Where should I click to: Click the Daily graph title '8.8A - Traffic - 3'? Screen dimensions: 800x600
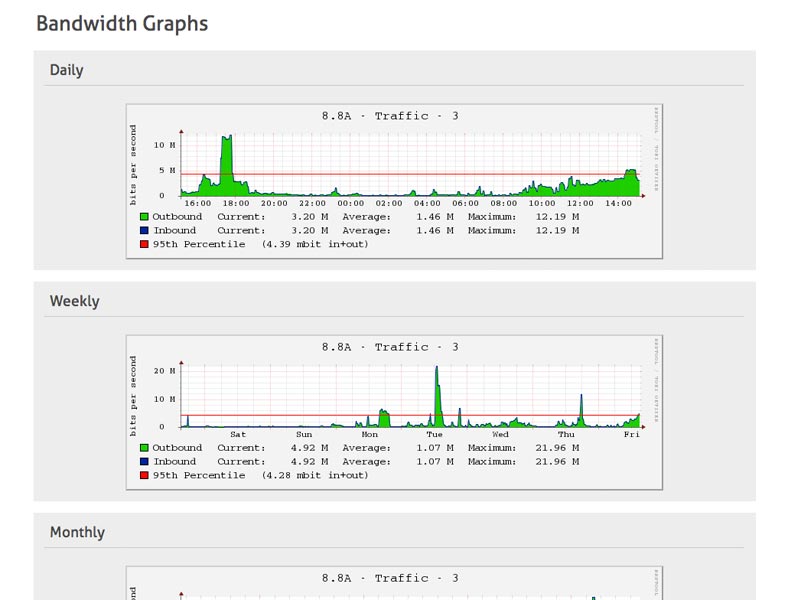pos(390,116)
